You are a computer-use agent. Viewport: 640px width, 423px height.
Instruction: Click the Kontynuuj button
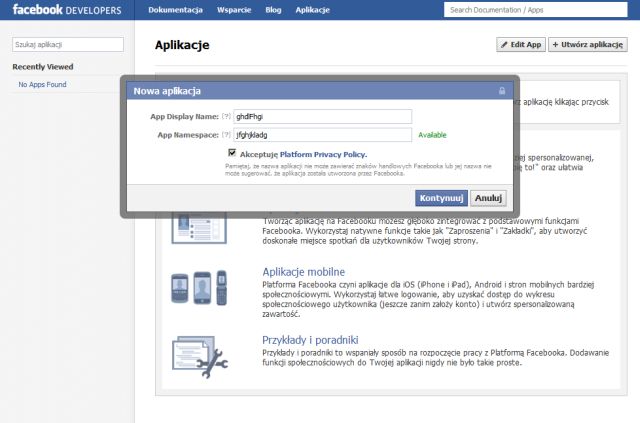[x=441, y=198]
